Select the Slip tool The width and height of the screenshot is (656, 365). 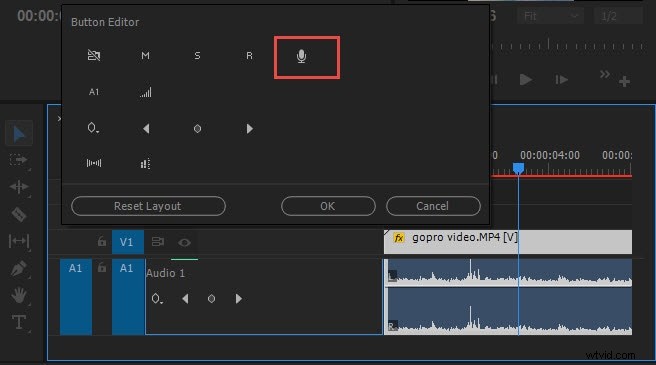coord(19,241)
